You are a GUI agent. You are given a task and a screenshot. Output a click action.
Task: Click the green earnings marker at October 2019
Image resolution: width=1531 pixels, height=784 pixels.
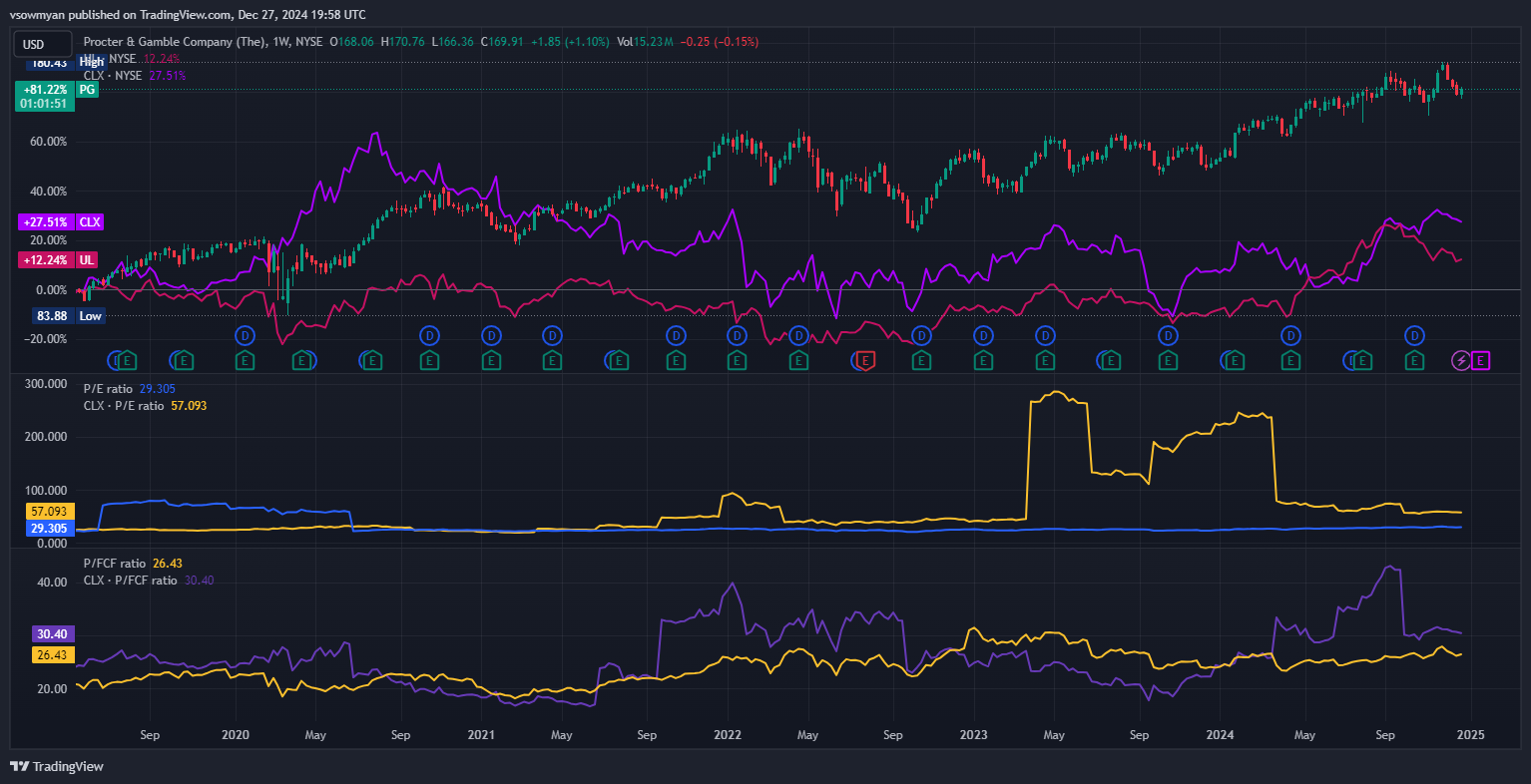[184, 360]
